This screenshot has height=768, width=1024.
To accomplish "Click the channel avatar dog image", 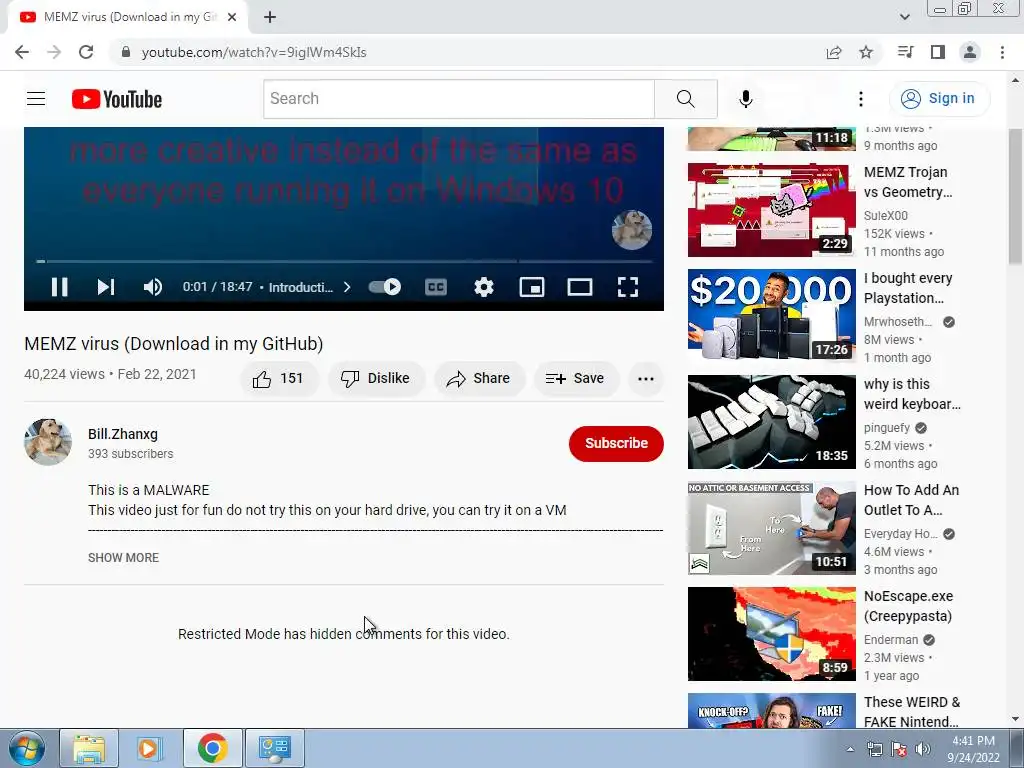I will pyautogui.click(x=48, y=442).
